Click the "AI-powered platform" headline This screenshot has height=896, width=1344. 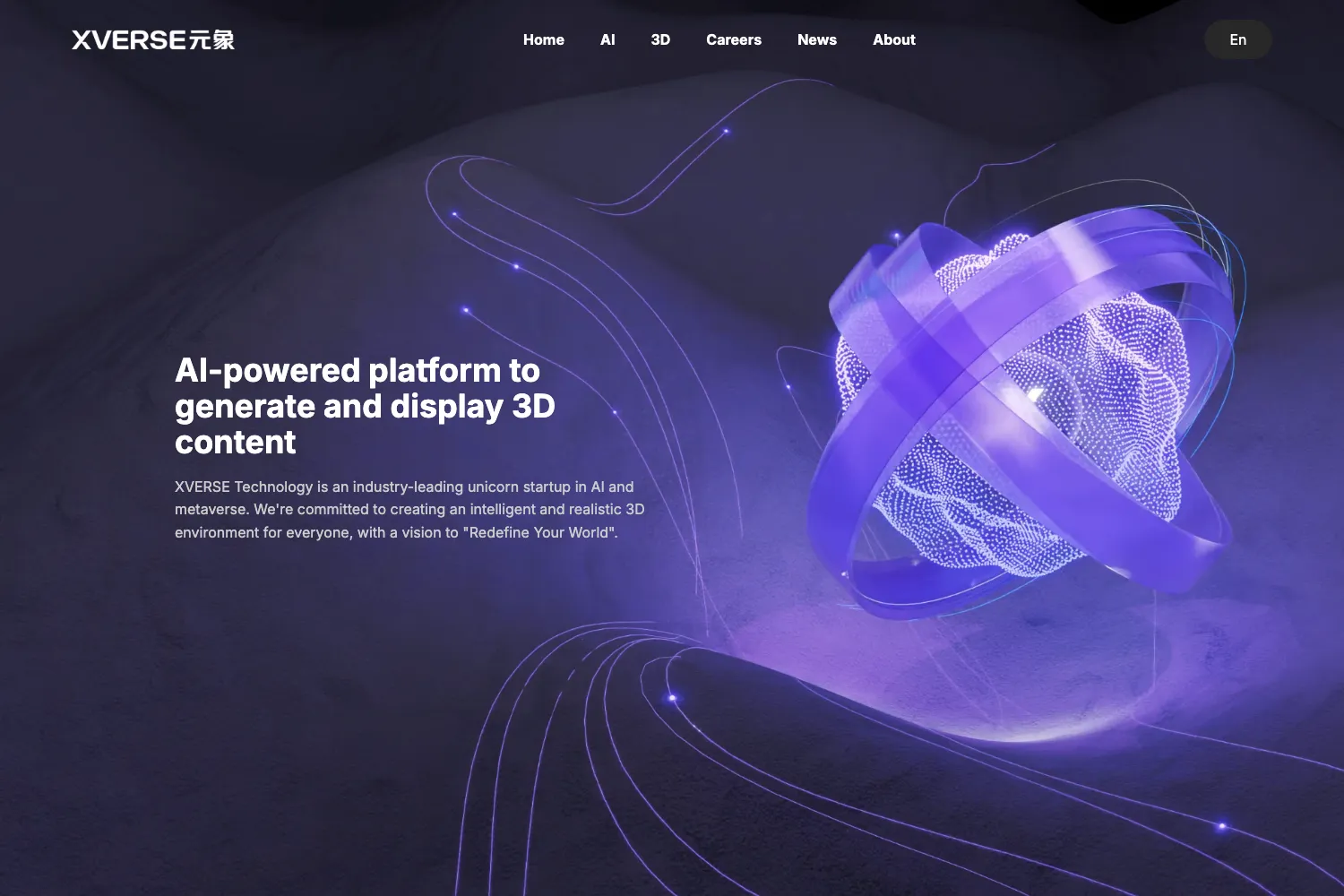point(365,406)
